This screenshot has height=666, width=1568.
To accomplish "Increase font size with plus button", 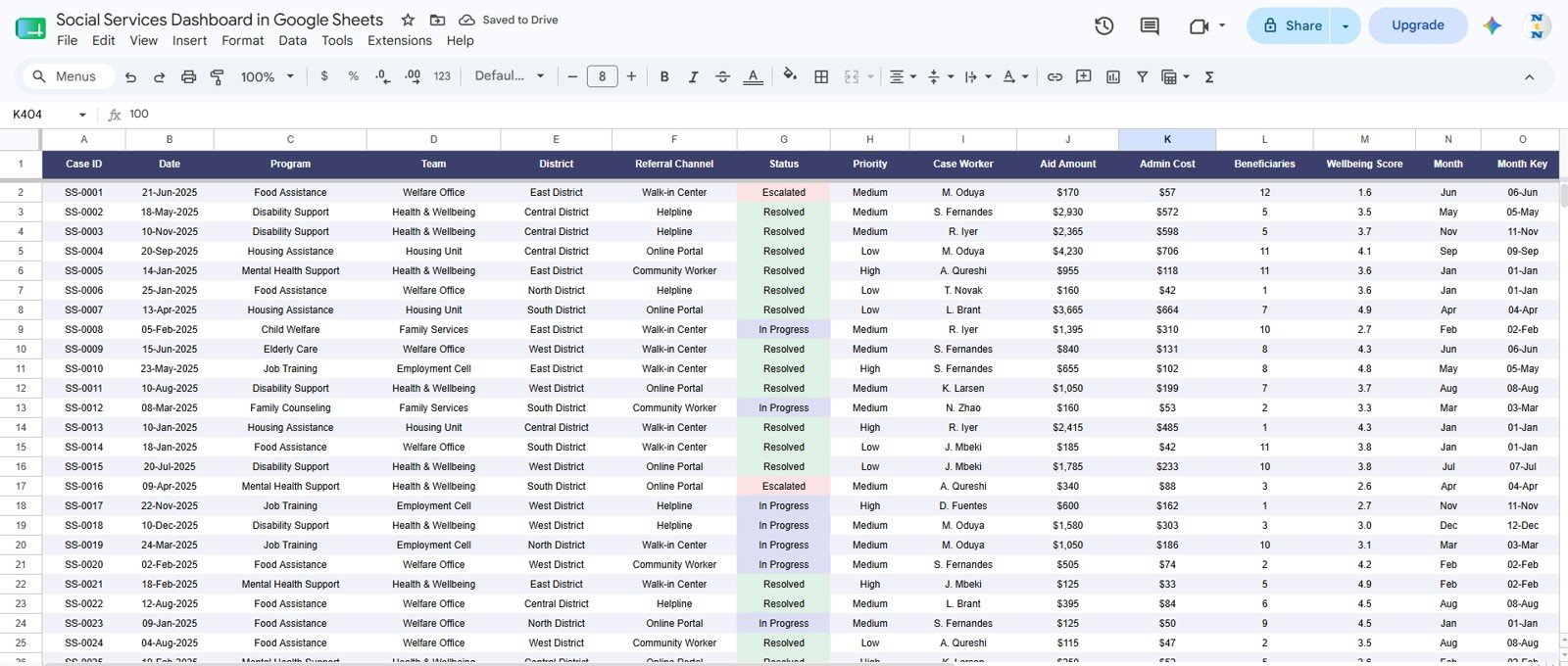I will 631,76.
